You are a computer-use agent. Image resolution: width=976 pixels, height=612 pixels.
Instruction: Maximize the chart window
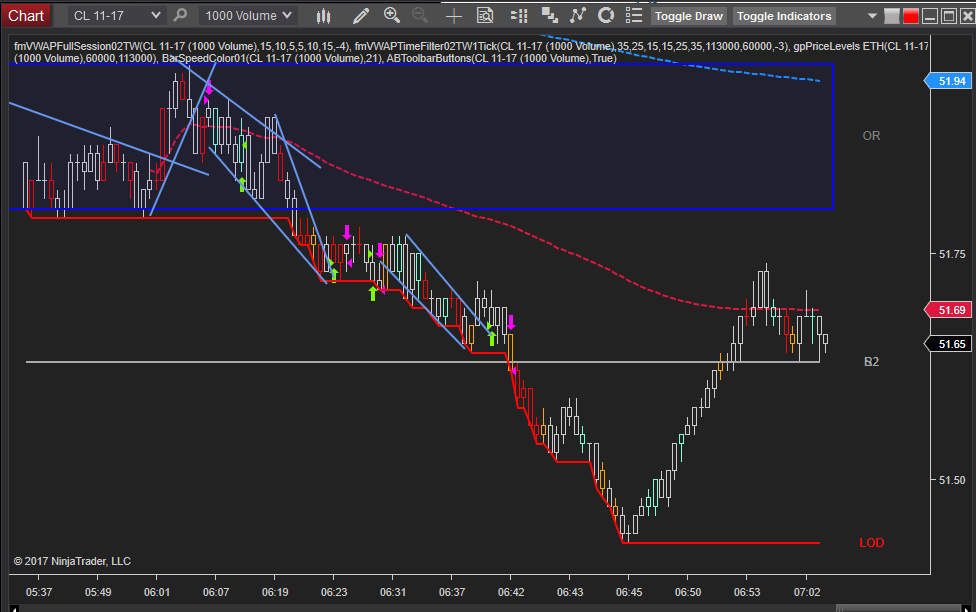click(949, 16)
